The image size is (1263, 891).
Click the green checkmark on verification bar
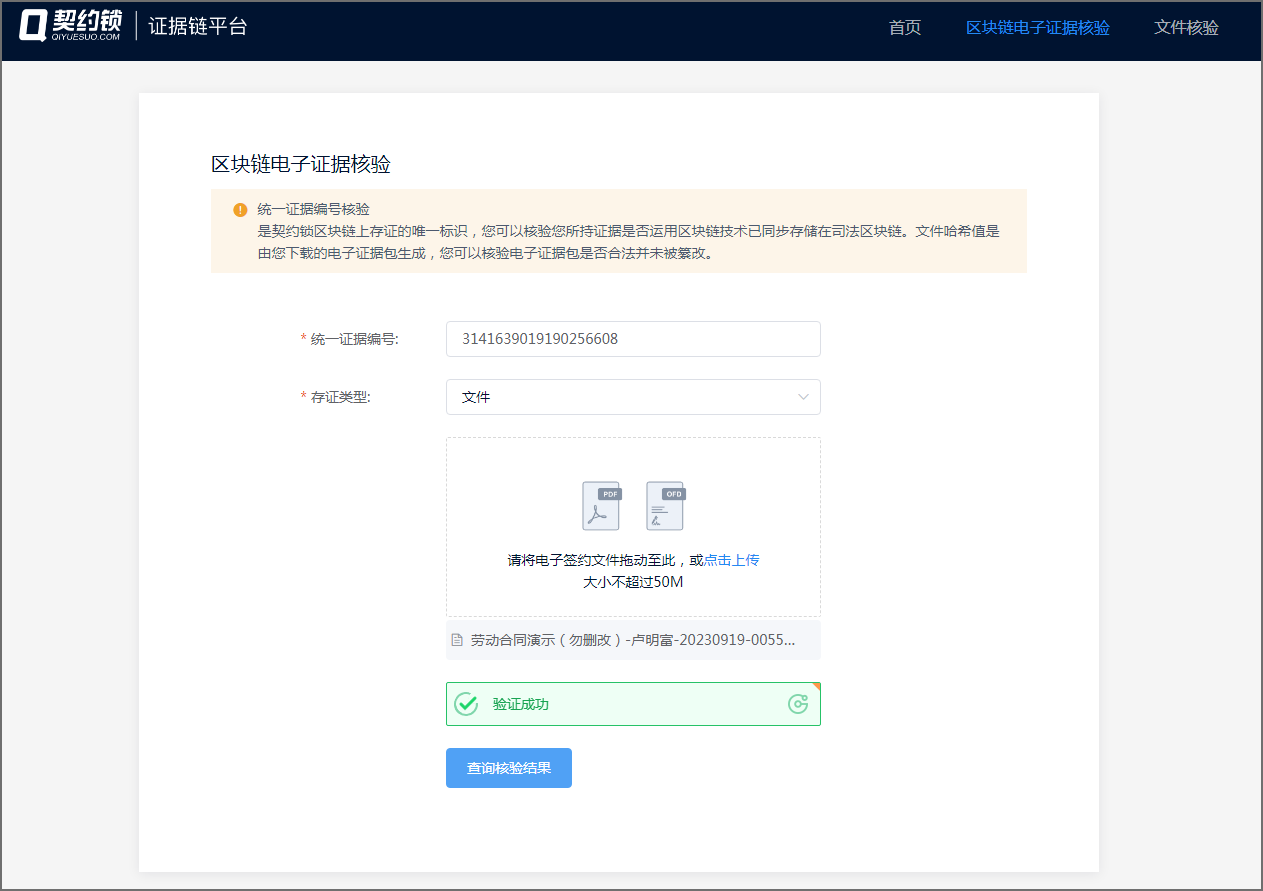point(467,703)
